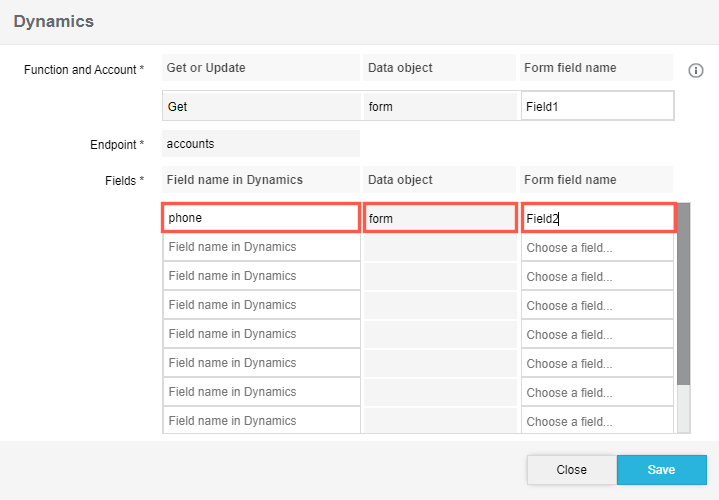Click the info icon beside Form field name
The width and height of the screenshot is (719, 500).
click(x=696, y=70)
